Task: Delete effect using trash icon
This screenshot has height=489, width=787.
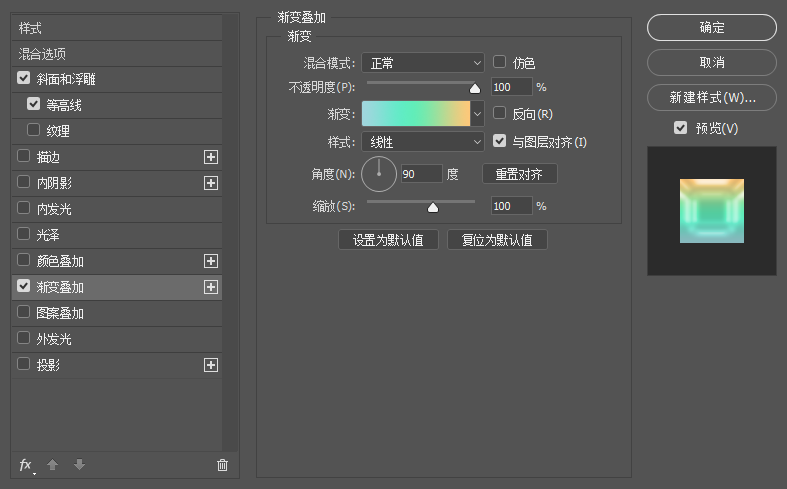Action: [222, 465]
